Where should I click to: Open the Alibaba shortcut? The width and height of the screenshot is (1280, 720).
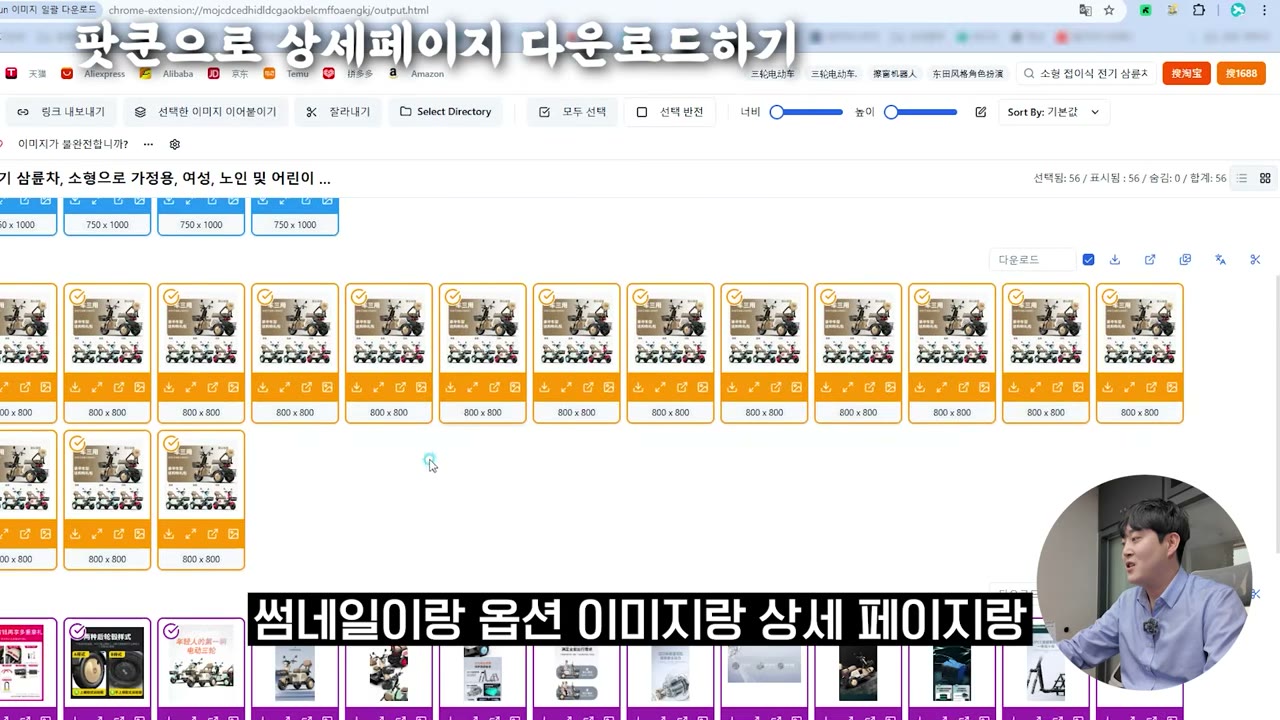pos(167,73)
